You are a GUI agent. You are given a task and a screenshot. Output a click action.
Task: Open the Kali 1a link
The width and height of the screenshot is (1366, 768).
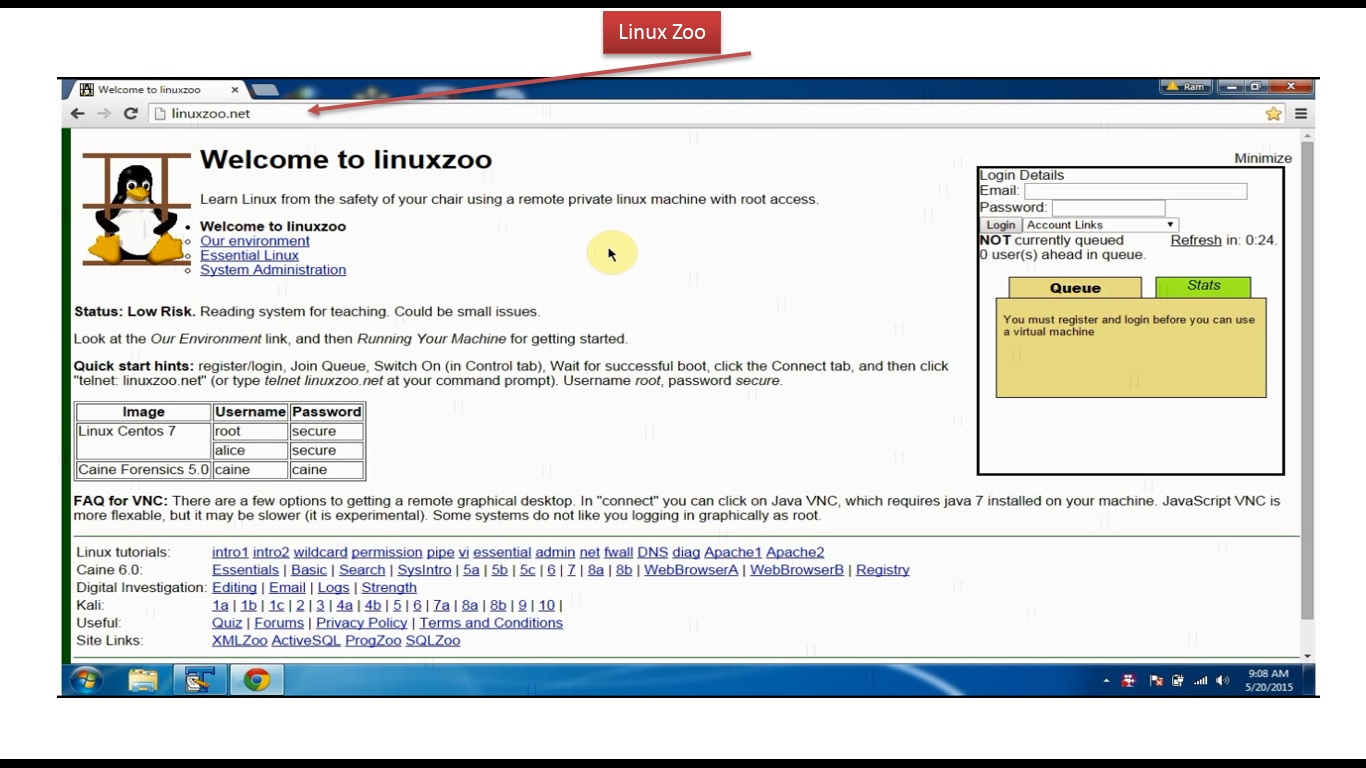tap(220, 605)
